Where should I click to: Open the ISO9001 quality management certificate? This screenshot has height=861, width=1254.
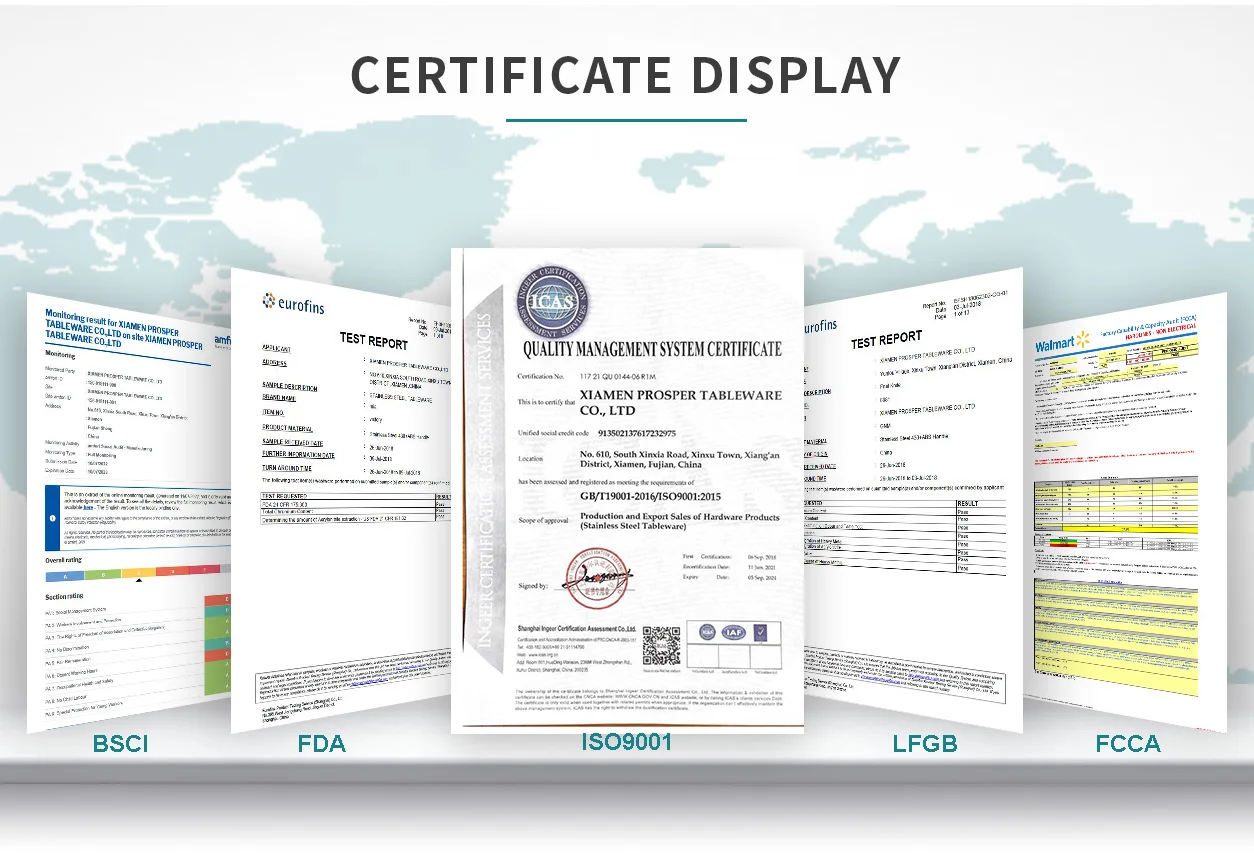[627, 490]
